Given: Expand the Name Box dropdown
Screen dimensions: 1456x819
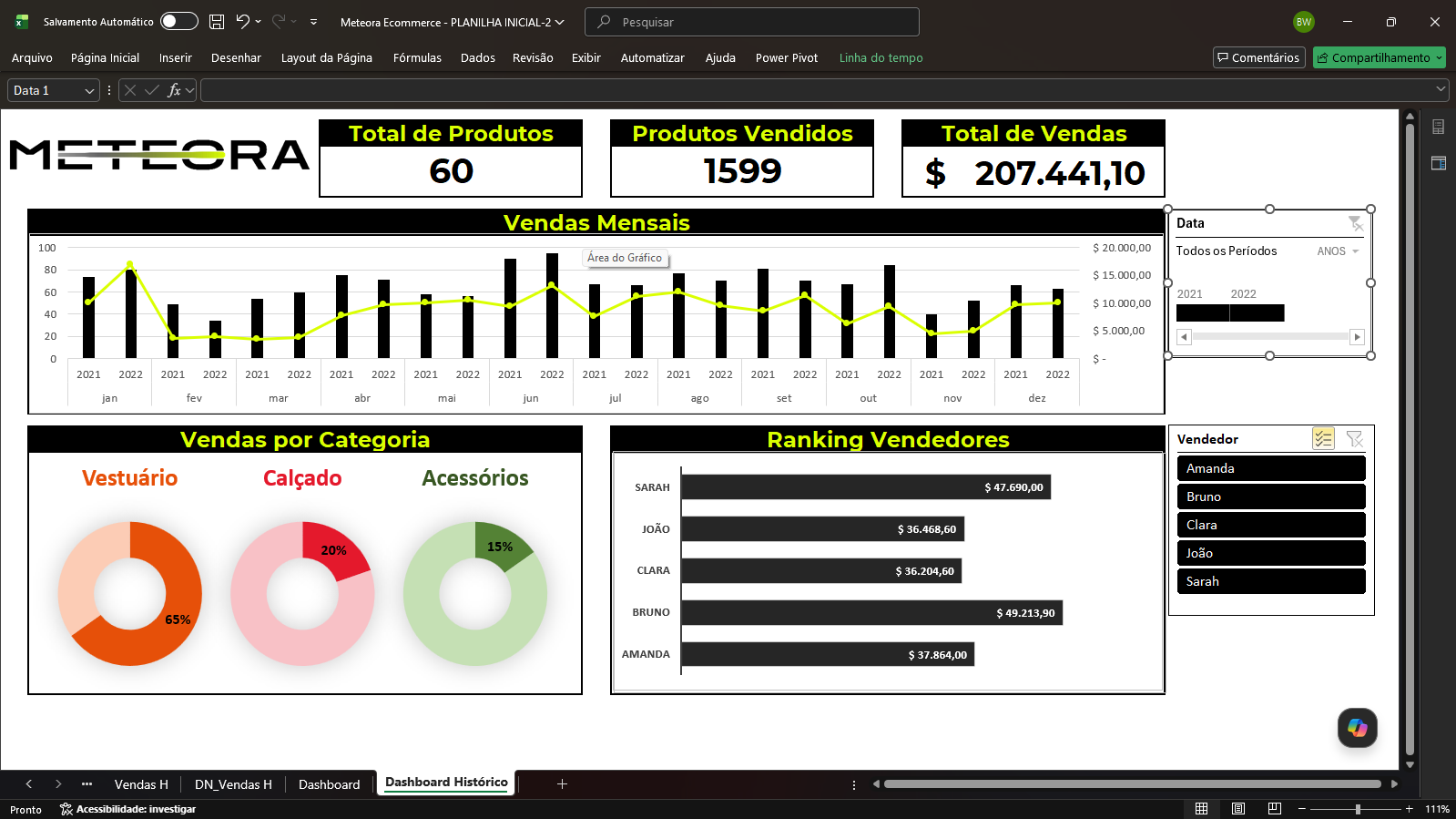Looking at the screenshot, I should [x=89, y=91].
